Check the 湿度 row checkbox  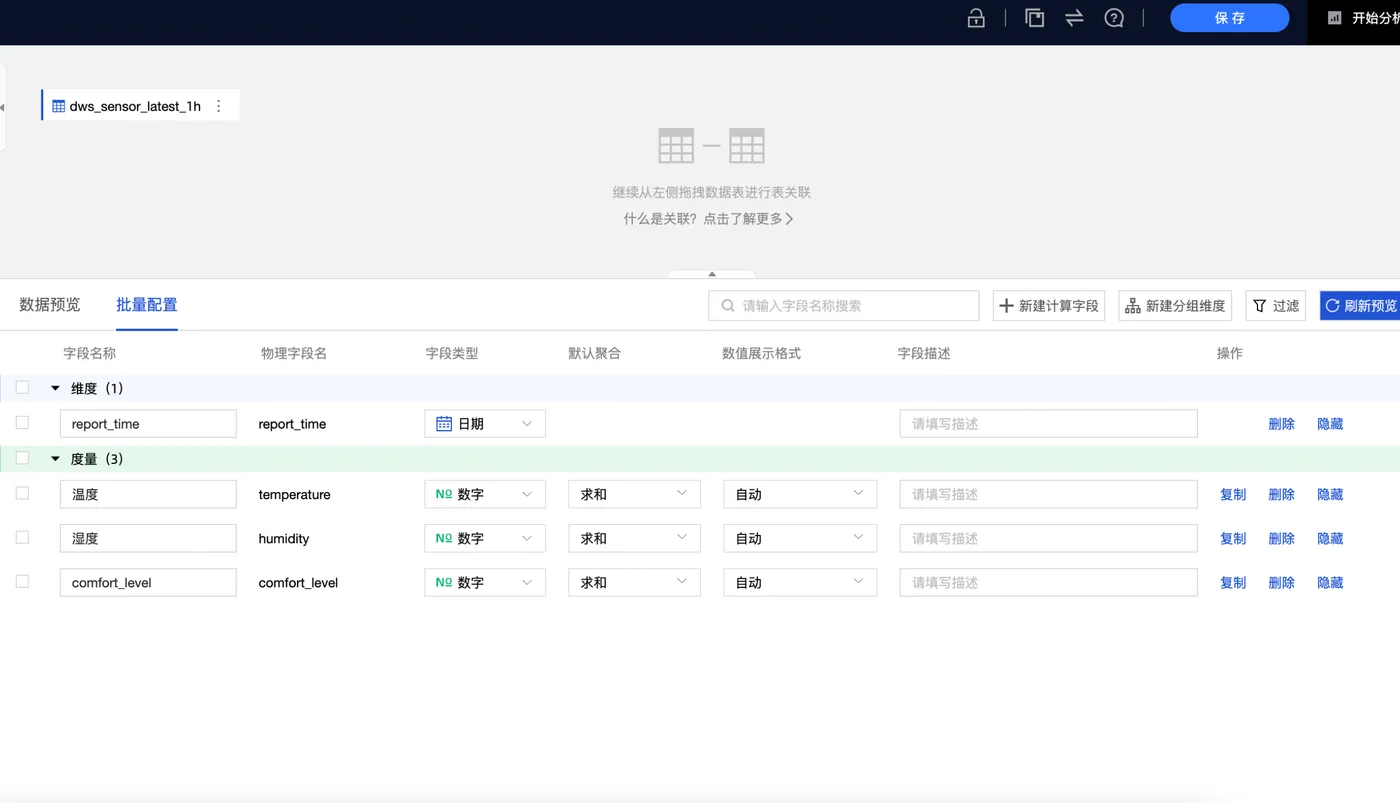click(22, 537)
